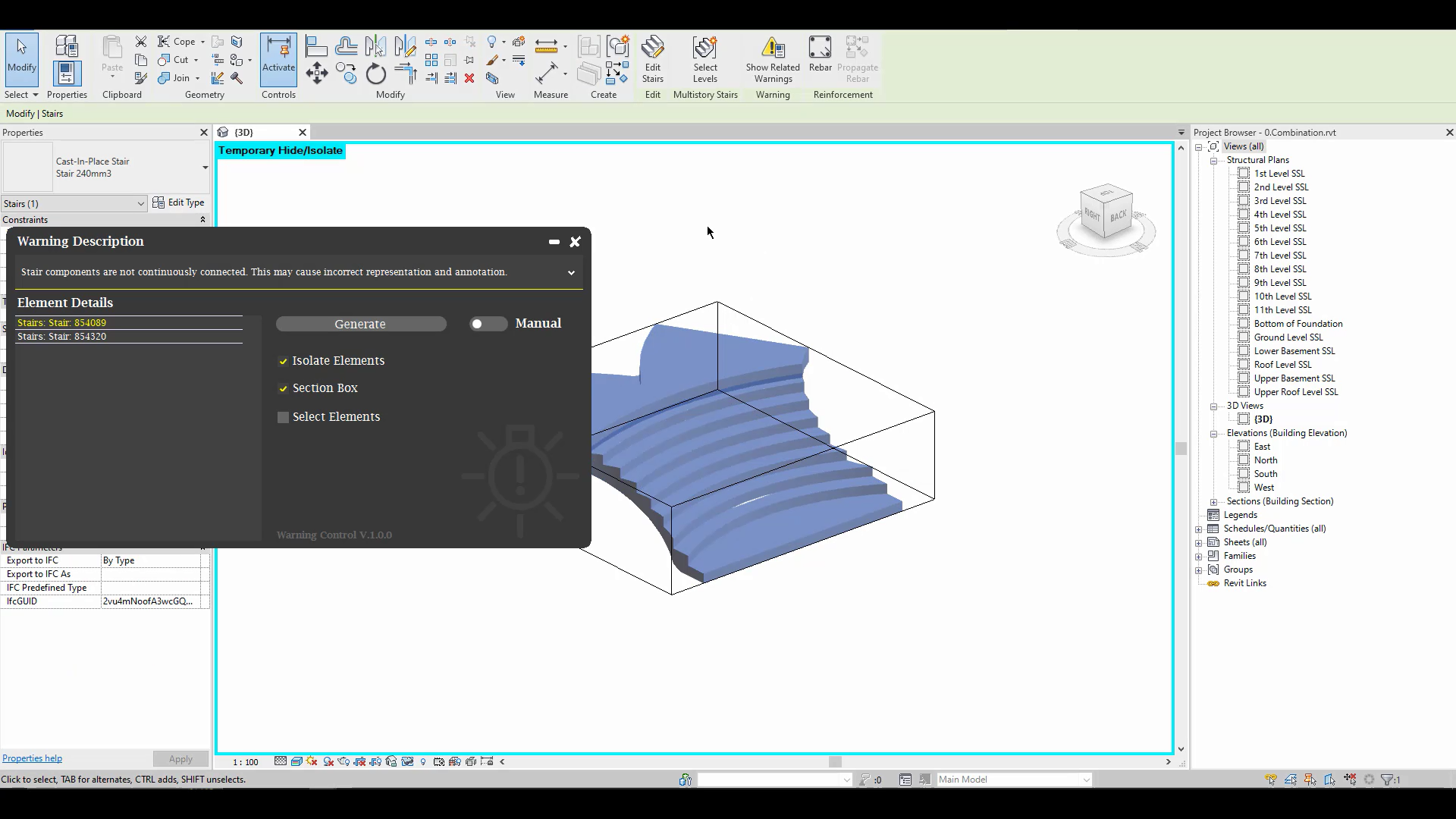
Task: Open the Properties help link
Action: pos(32,758)
